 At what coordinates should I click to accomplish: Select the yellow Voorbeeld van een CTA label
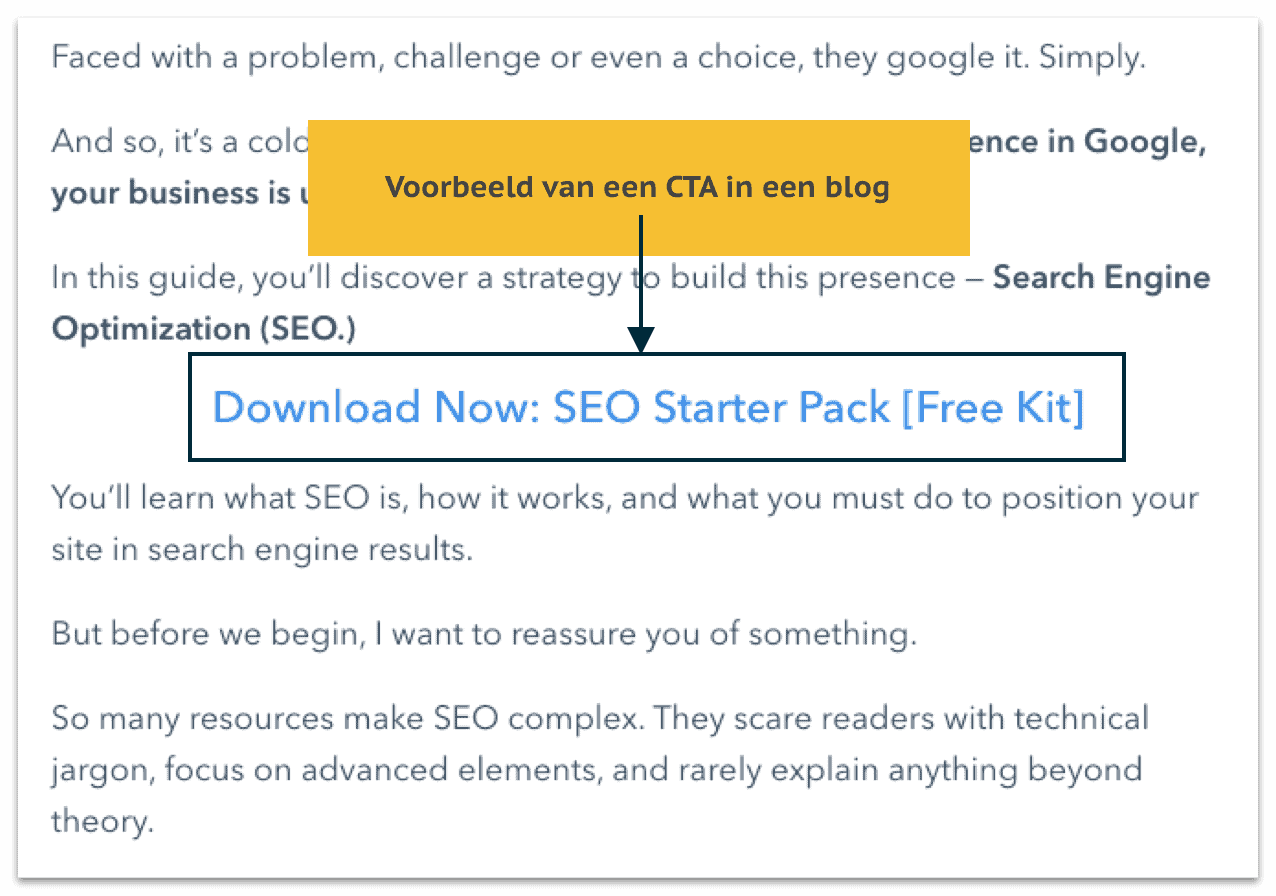point(638,187)
